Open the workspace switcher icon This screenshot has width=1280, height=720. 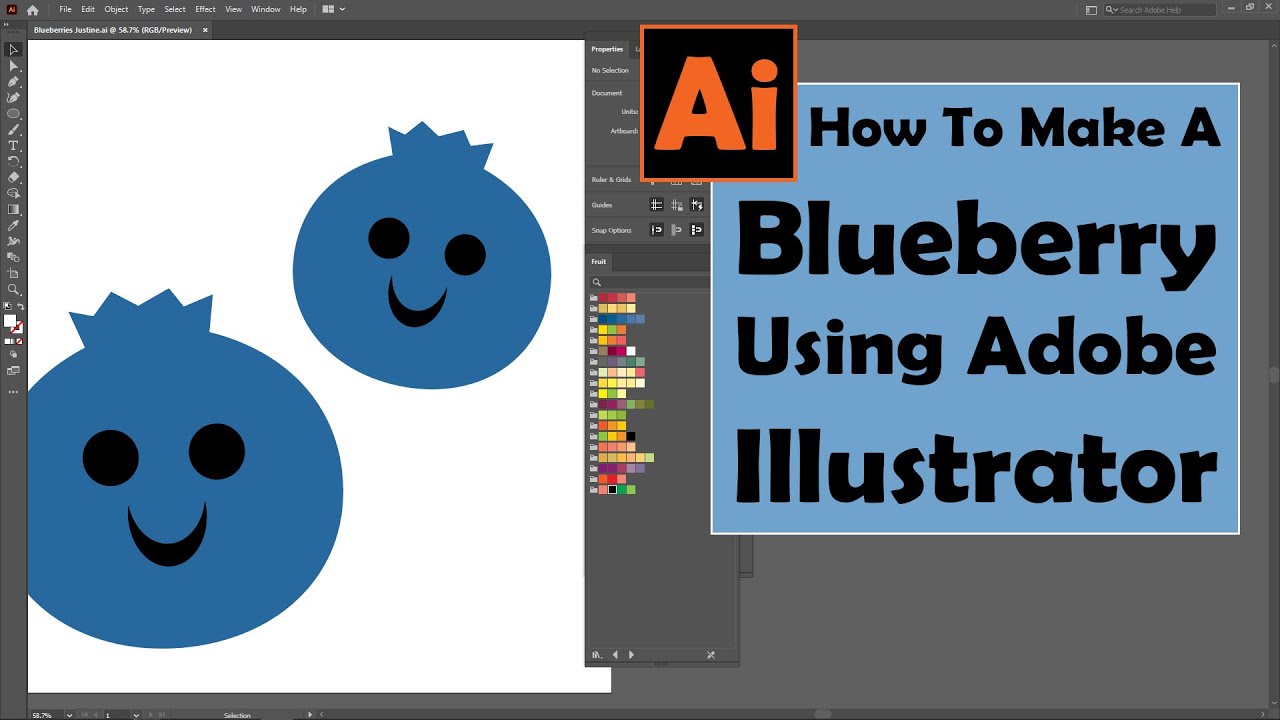click(1091, 9)
